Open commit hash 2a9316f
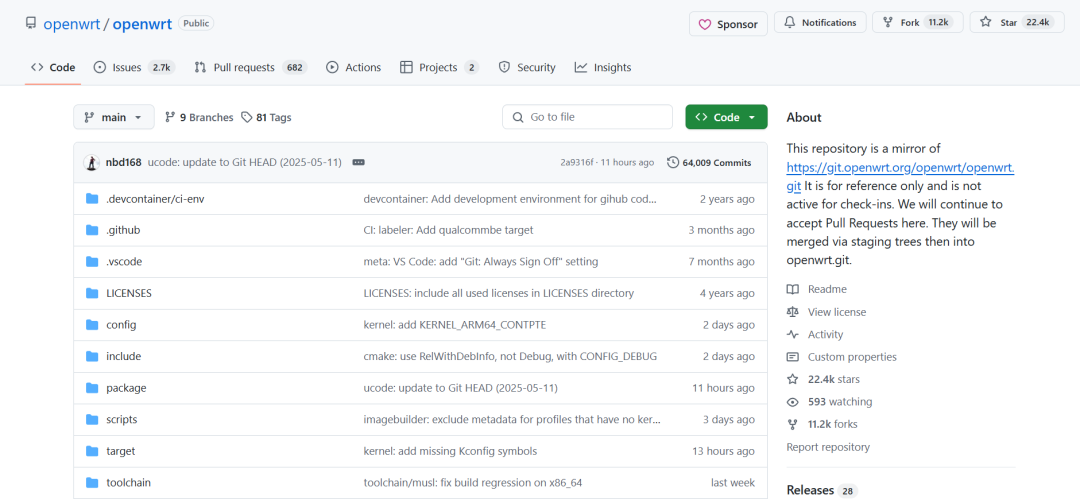Screen dimensions: 1080x499 [x=578, y=163]
